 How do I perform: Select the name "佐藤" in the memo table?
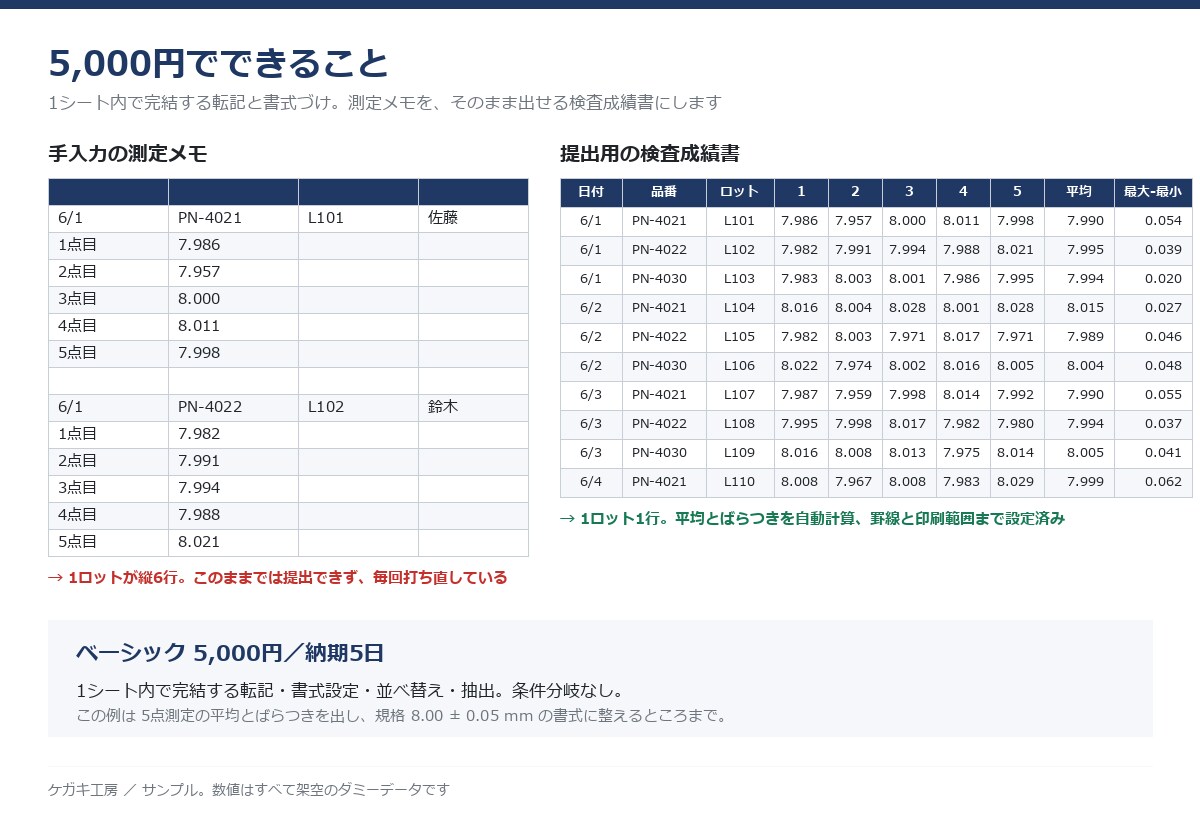[x=443, y=218]
